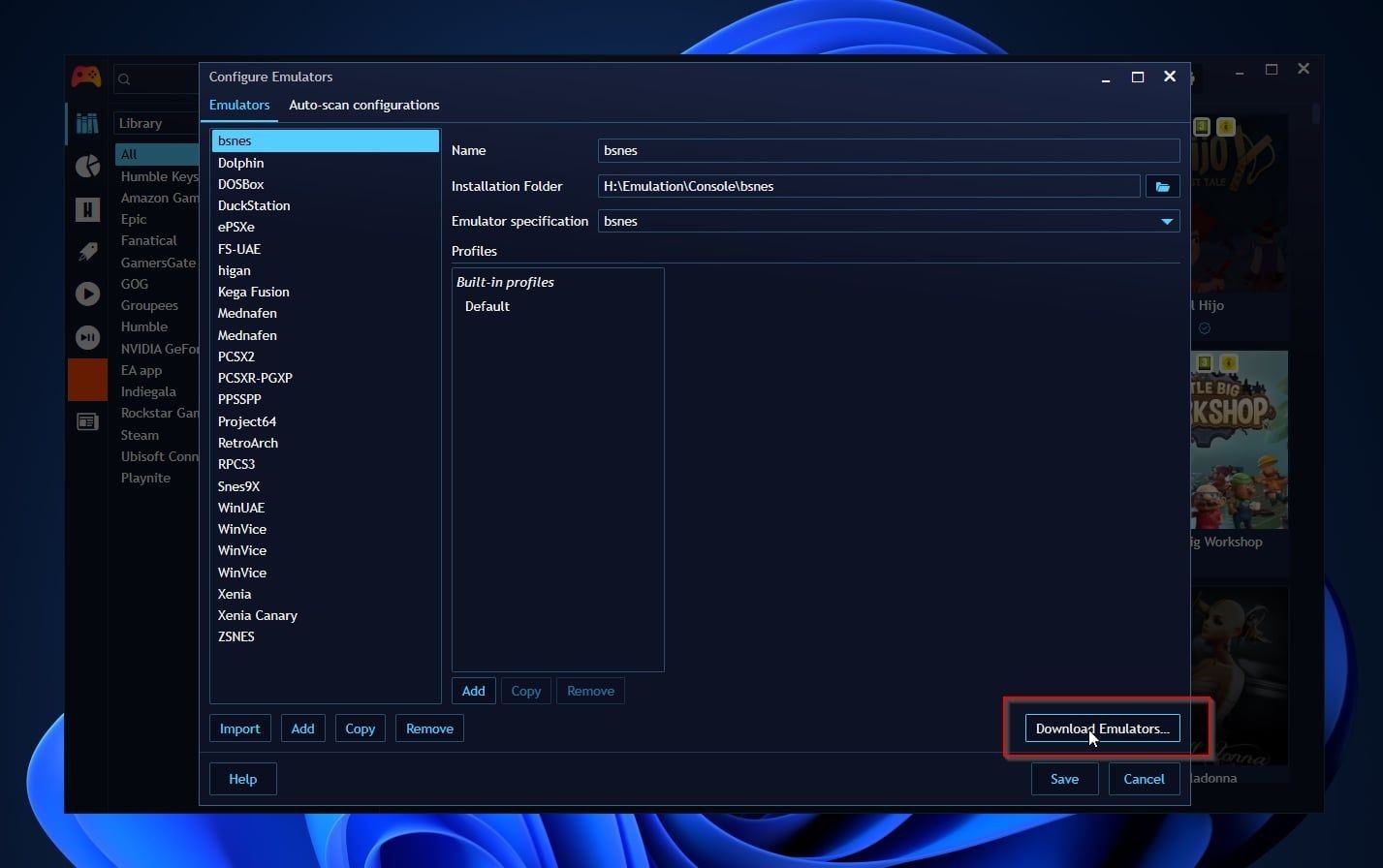Viewport: 1383px width, 868px height.
Task: Switch to the Emulators tab
Action: (x=239, y=105)
